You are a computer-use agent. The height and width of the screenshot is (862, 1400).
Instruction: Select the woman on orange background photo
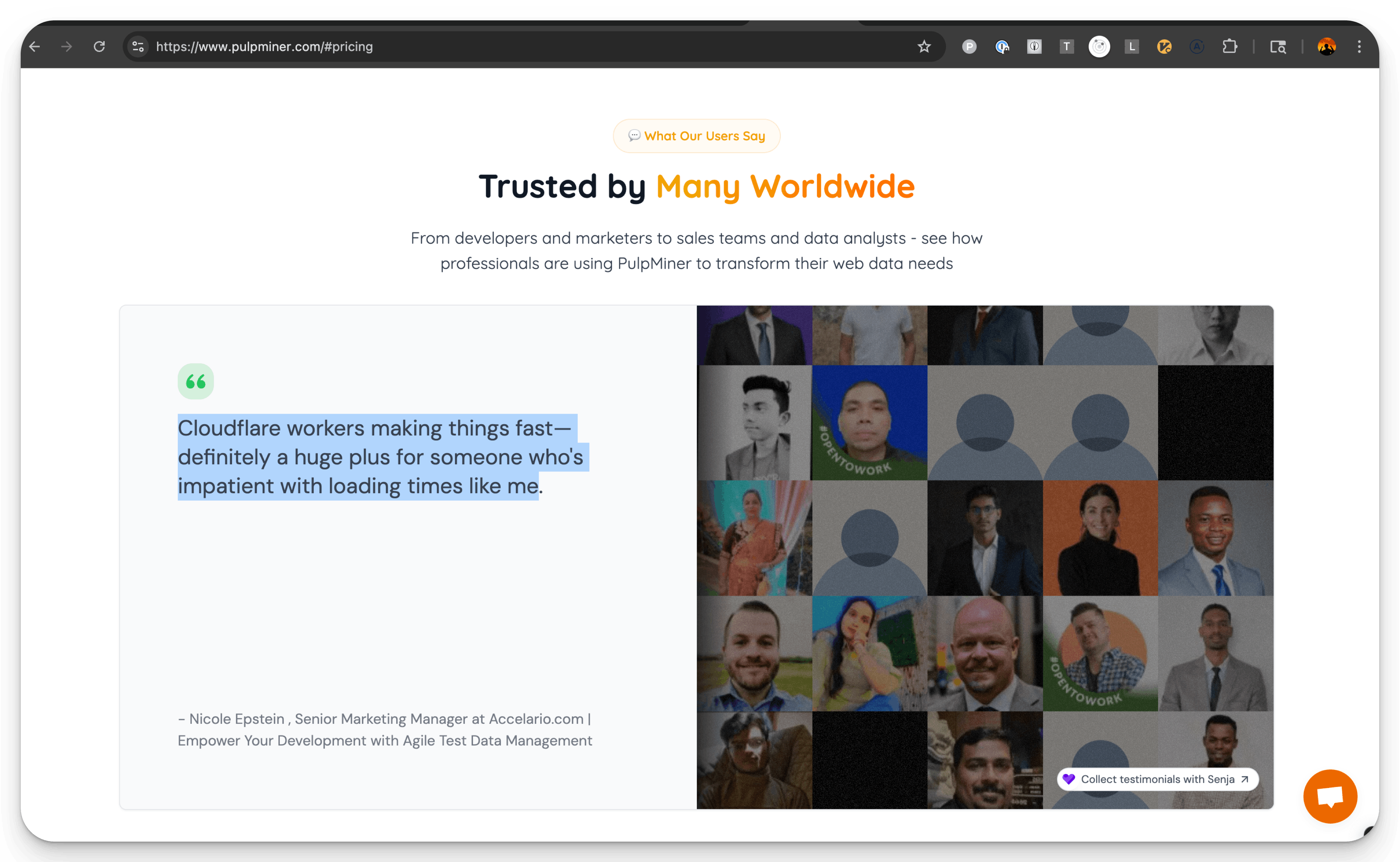coord(1100,538)
